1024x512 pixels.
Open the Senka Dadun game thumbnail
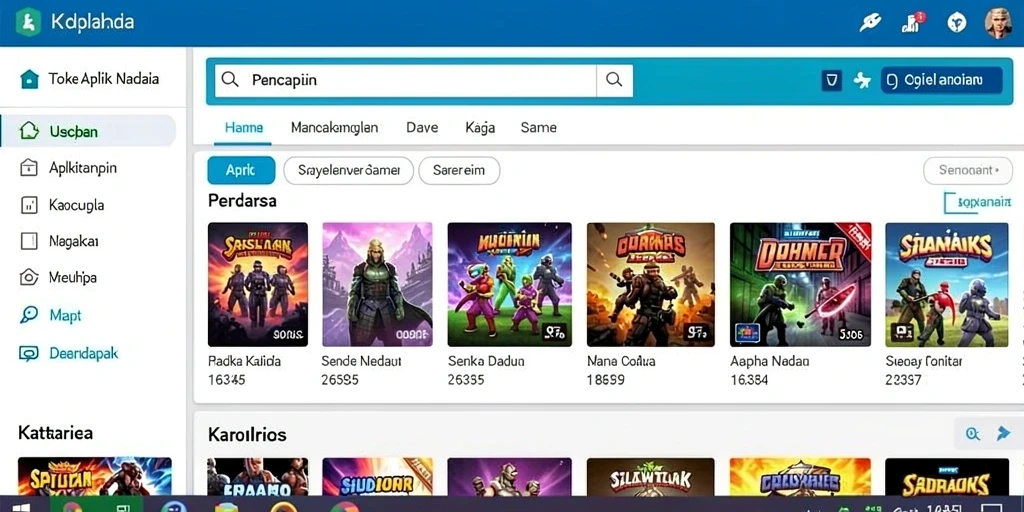[509, 284]
